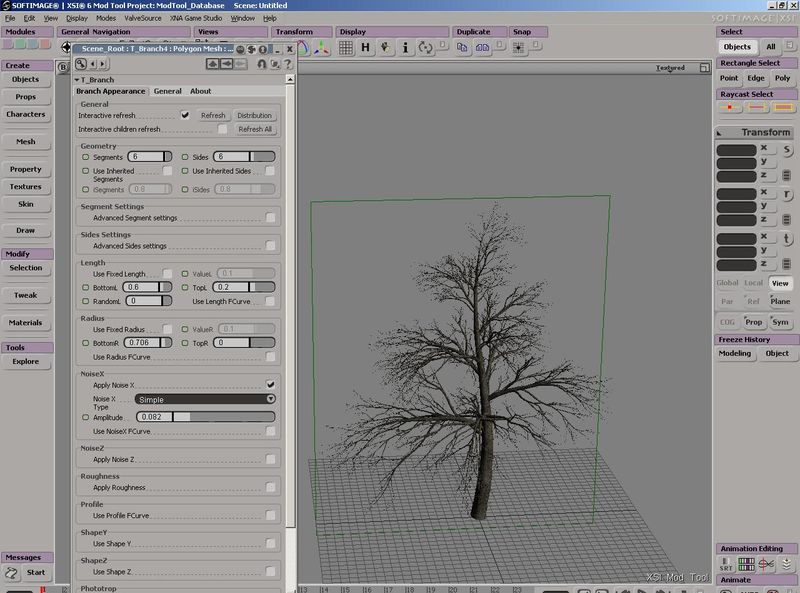Toggle the Interactive refresh checkbox

pyautogui.click(x=187, y=113)
